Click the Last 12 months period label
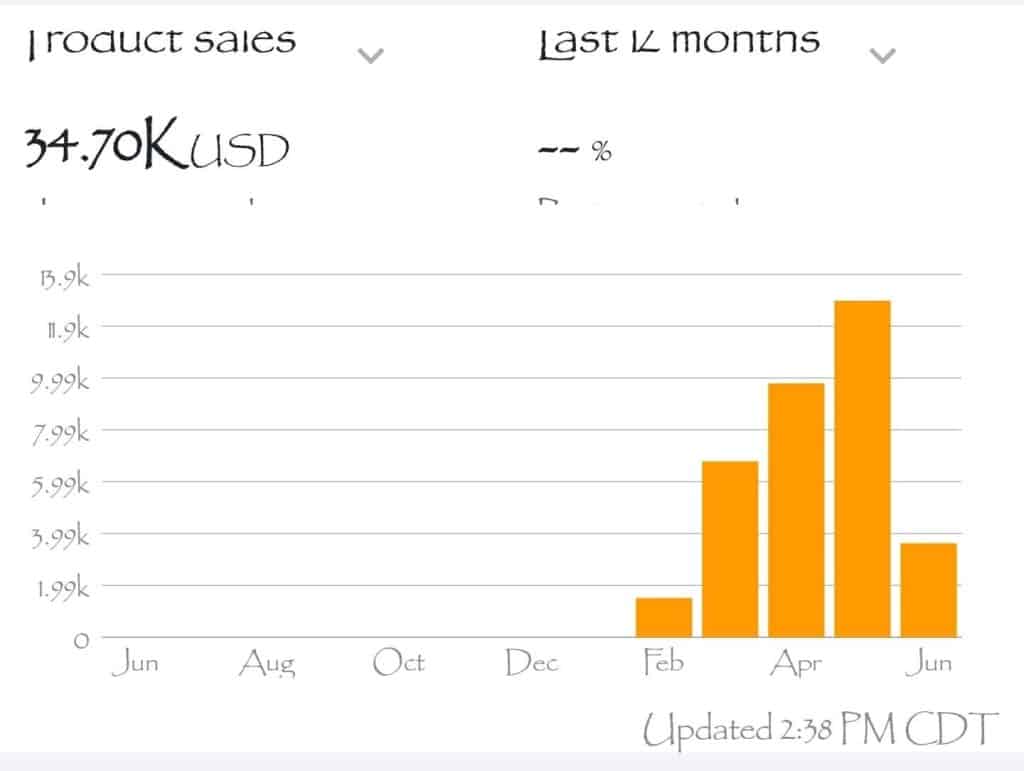The height and width of the screenshot is (771, 1024). tap(679, 42)
